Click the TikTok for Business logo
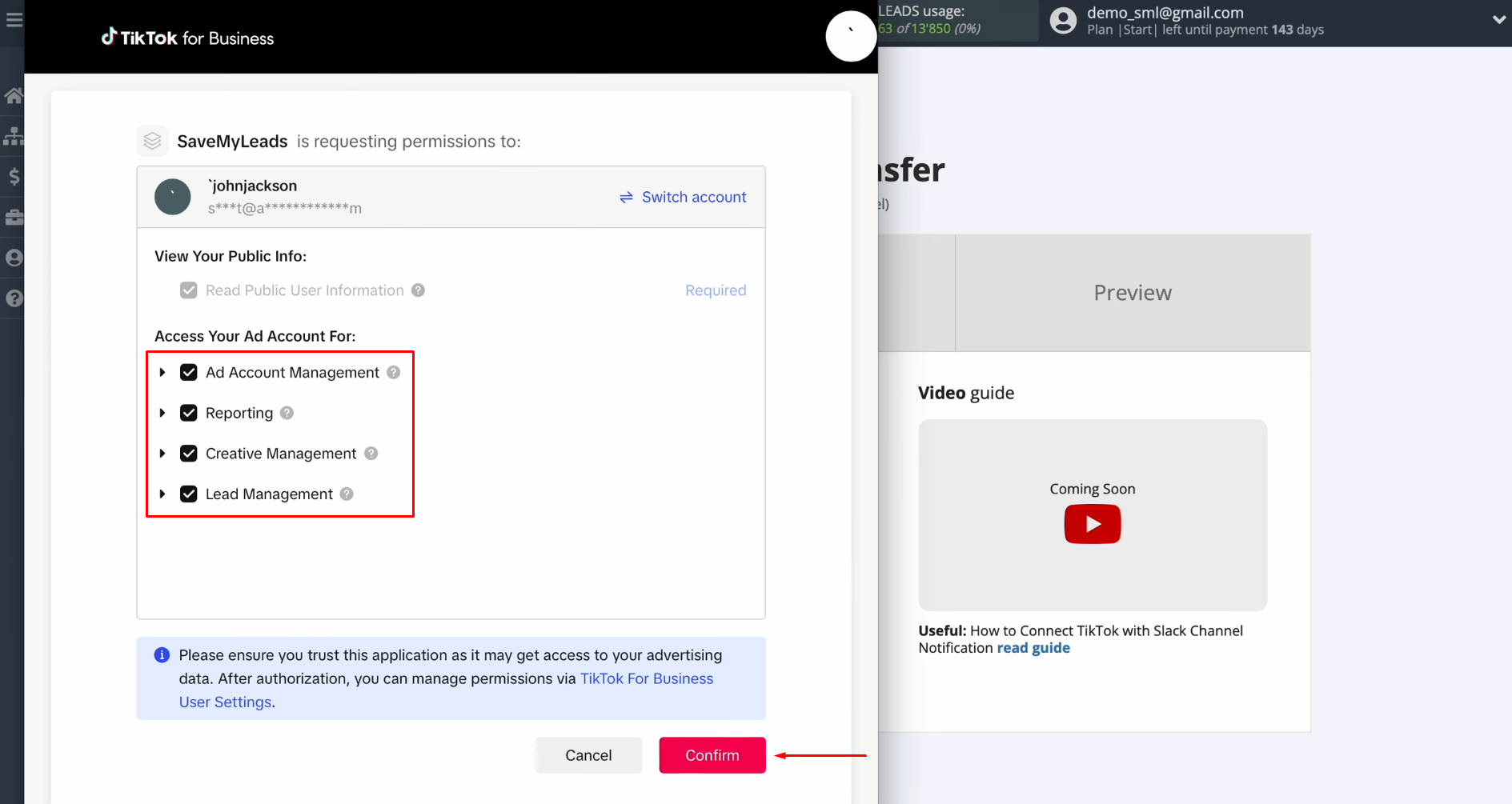Image resolution: width=1512 pixels, height=804 pixels. pyautogui.click(x=187, y=38)
